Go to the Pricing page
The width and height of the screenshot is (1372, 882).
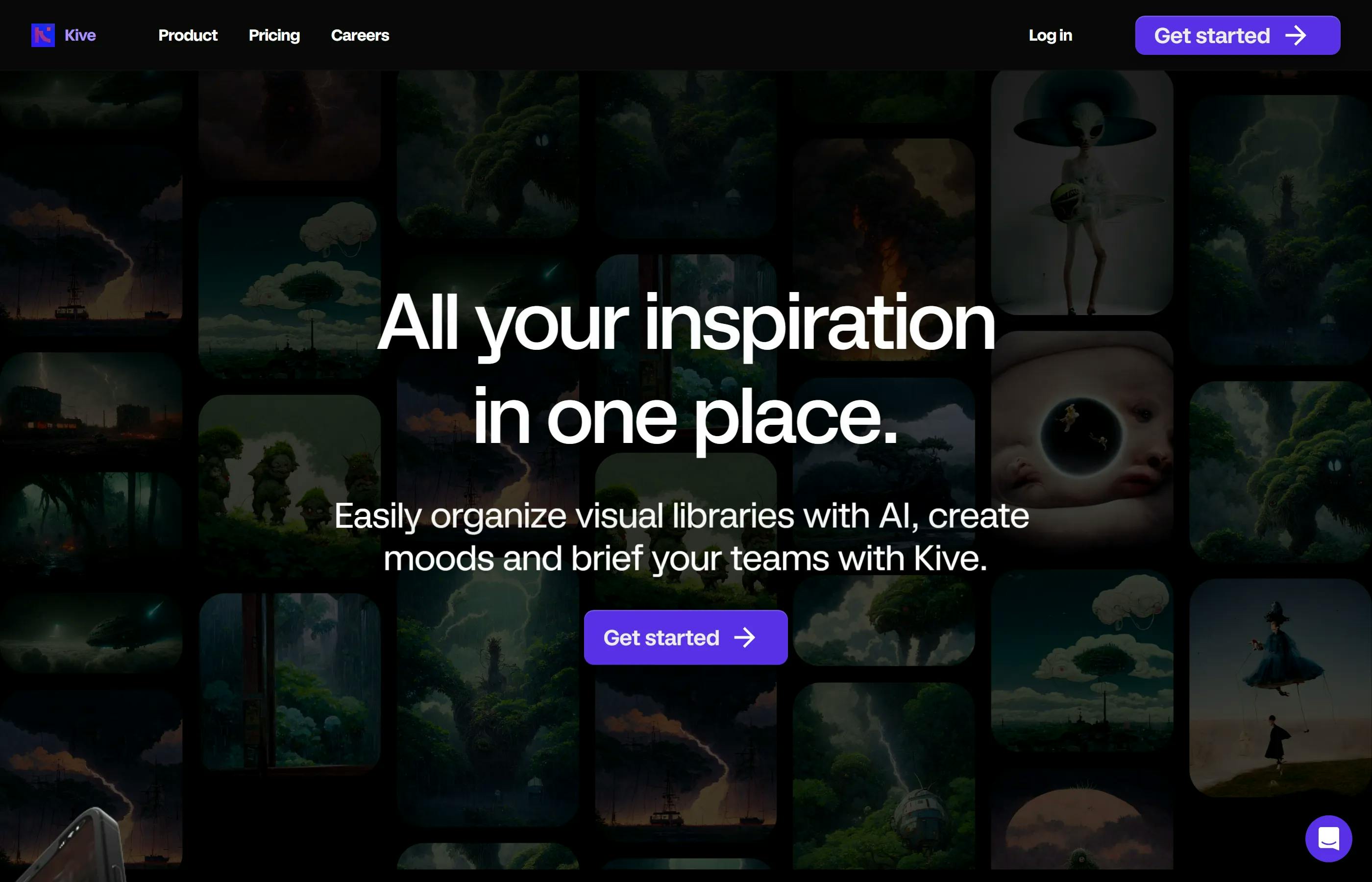click(274, 35)
